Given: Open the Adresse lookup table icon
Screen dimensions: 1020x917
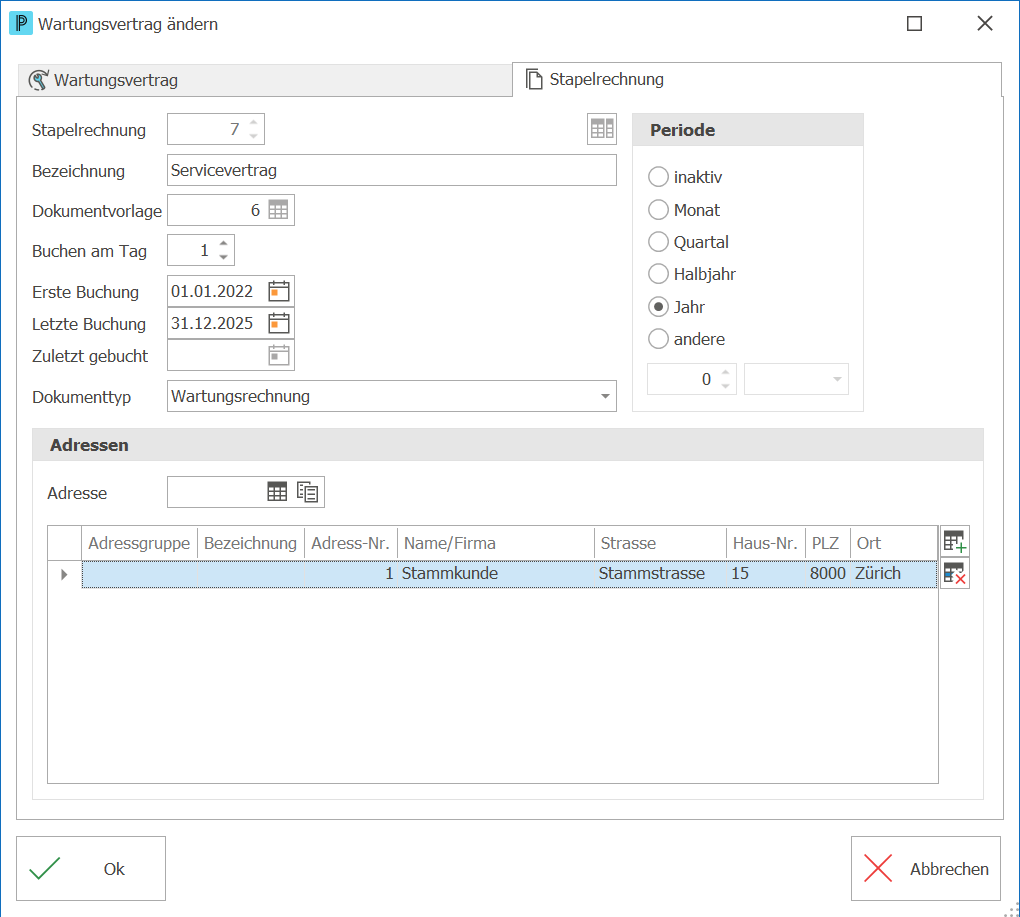Looking at the screenshot, I should (x=277, y=492).
